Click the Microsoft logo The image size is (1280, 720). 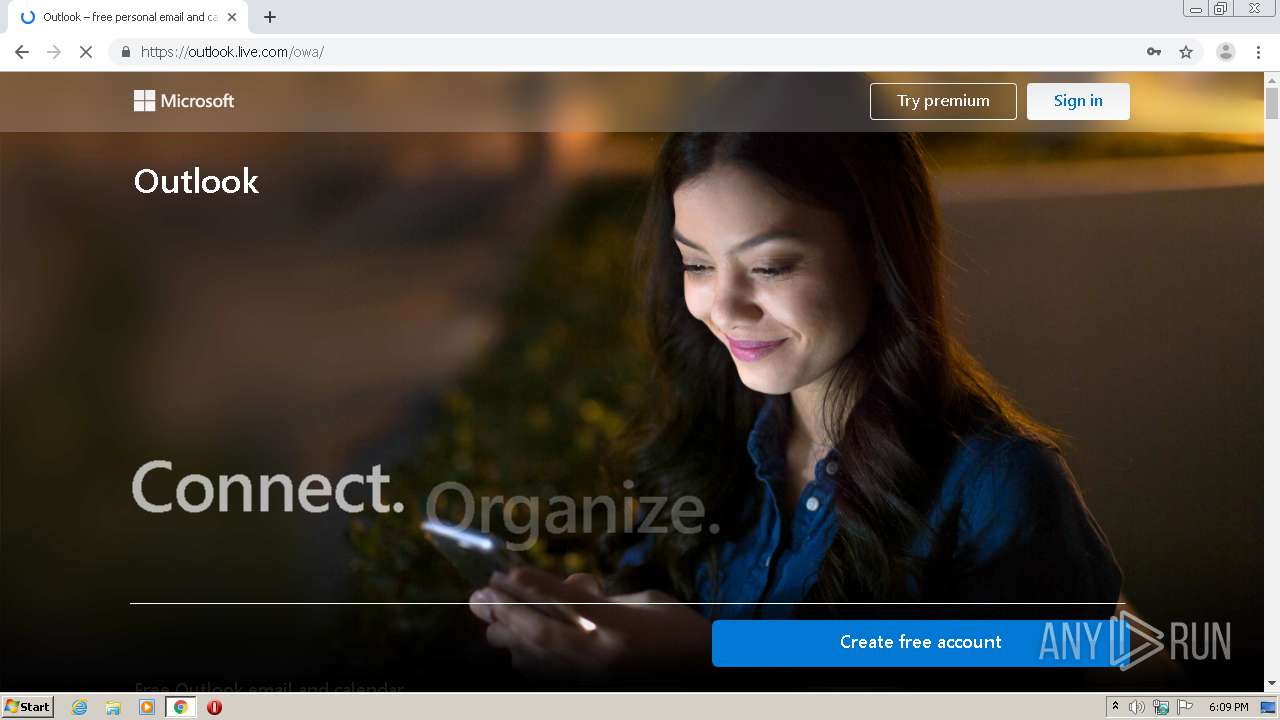click(x=184, y=100)
